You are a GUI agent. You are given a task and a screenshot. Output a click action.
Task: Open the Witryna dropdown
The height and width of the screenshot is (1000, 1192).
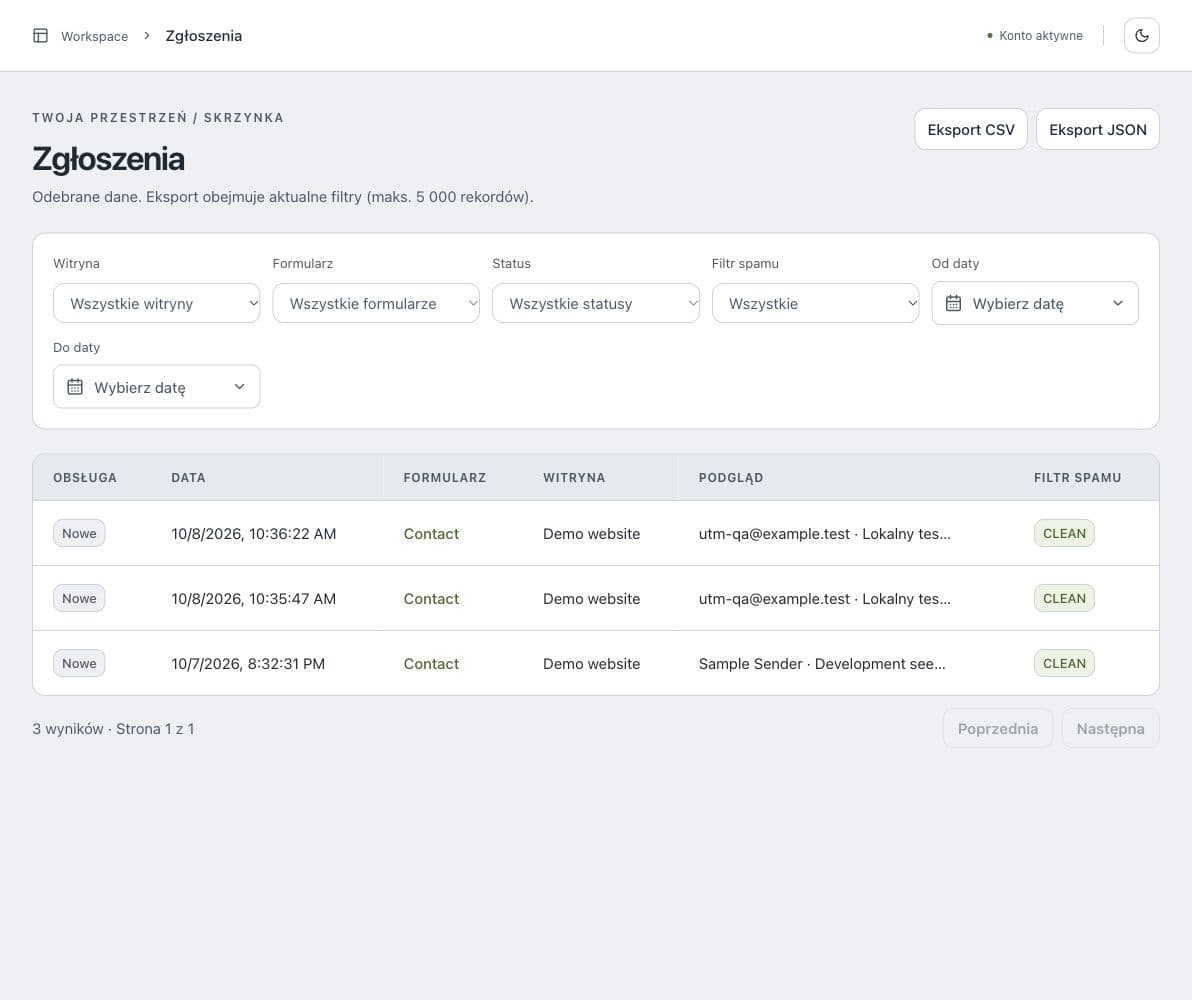click(x=157, y=303)
